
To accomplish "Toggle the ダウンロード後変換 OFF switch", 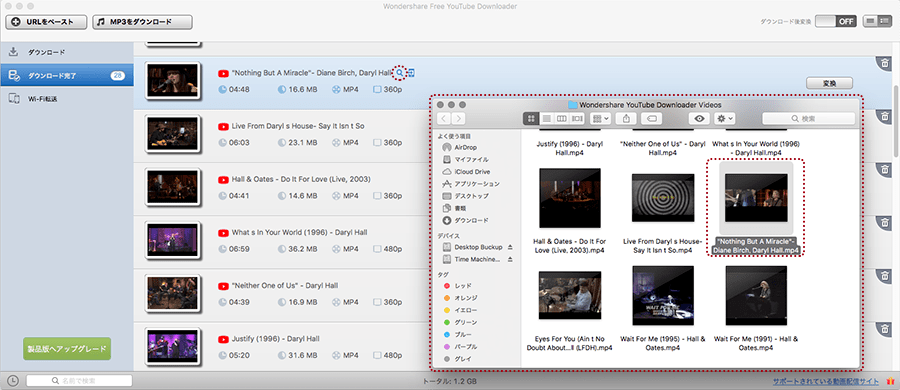I will click(x=836, y=21).
